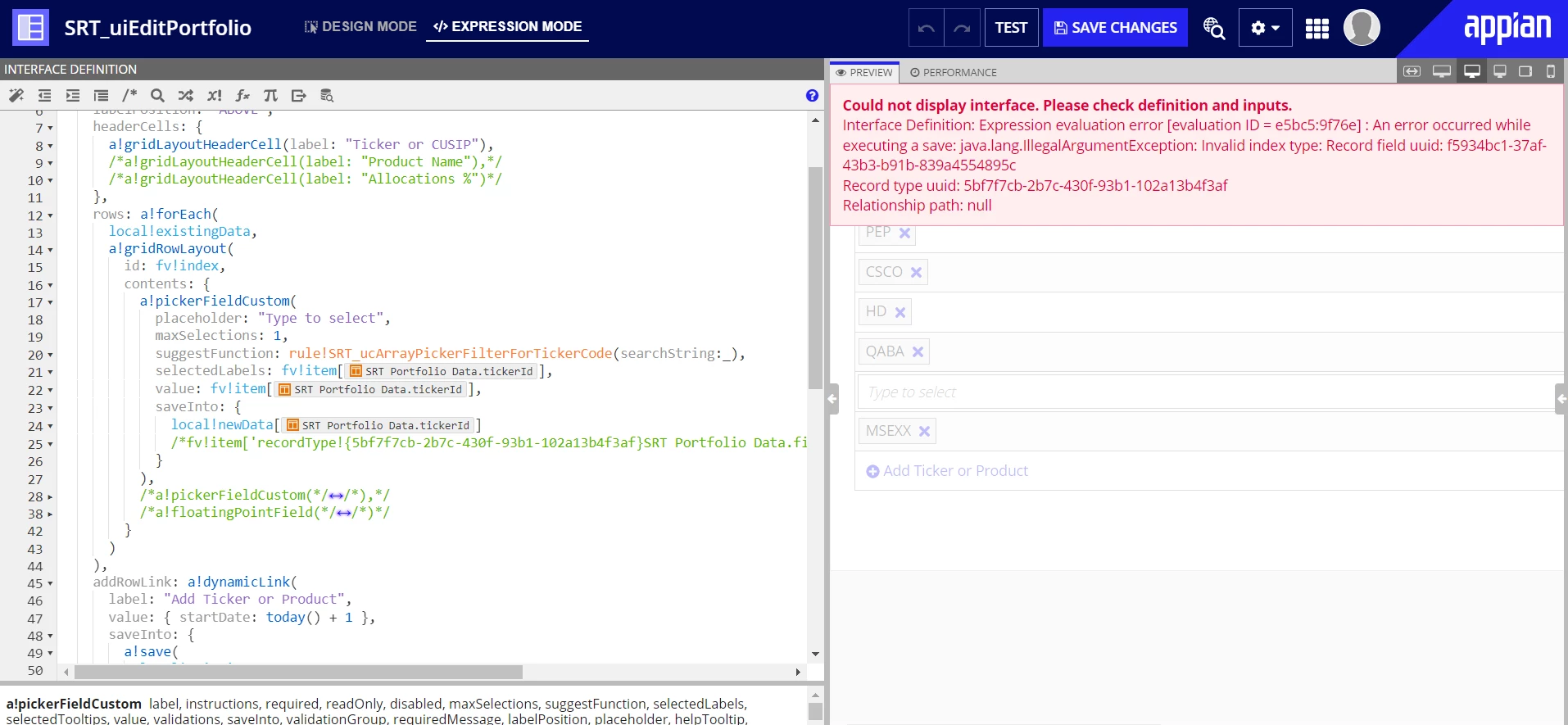Collapse code fold at line 45
Image resolution: width=1568 pixels, height=725 pixels.
tap(50, 584)
